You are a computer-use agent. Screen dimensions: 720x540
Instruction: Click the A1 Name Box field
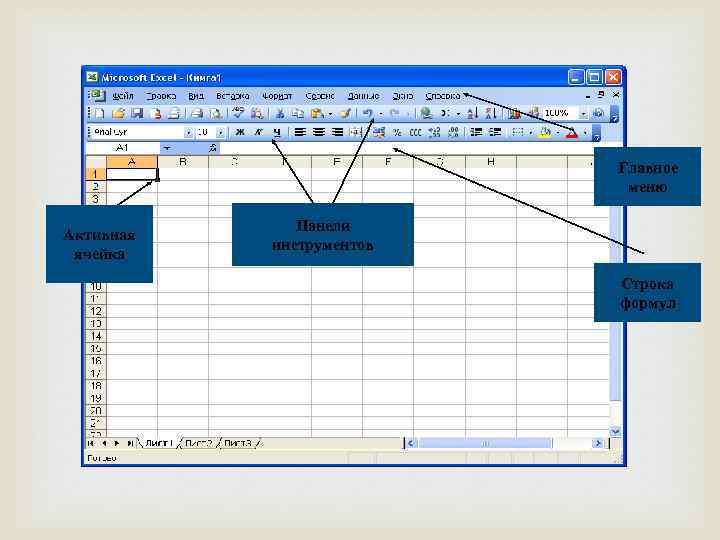click(x=123, y=148)
